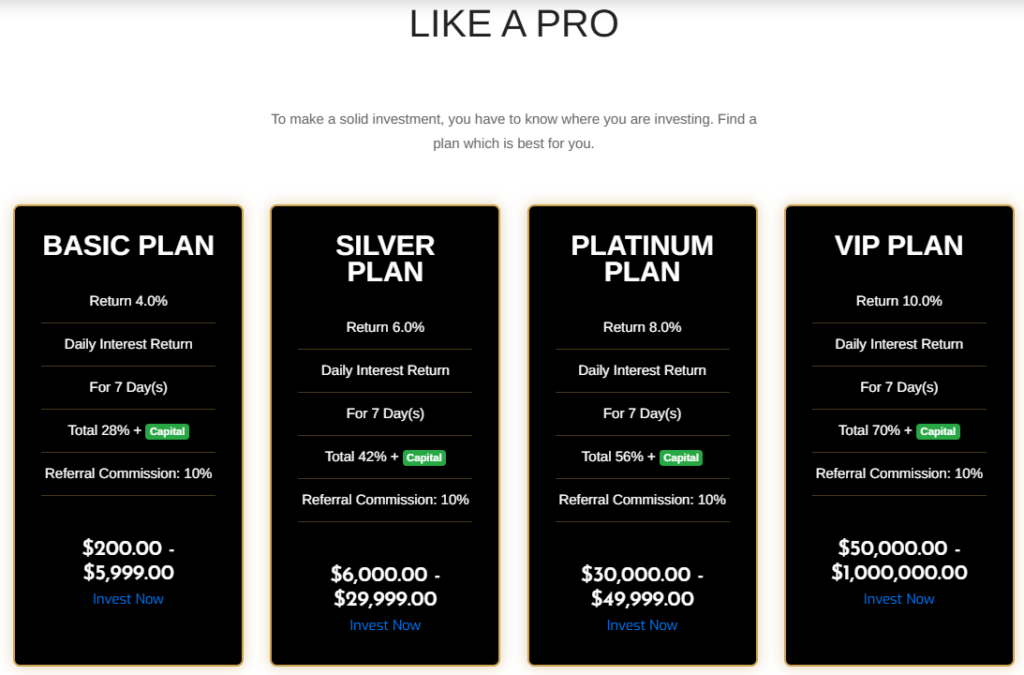The width and height of the screenshot is (1024, 675).
Task: Click Referral Commission: 10% in Platinum Plan
Action: (x=642, y=500)
